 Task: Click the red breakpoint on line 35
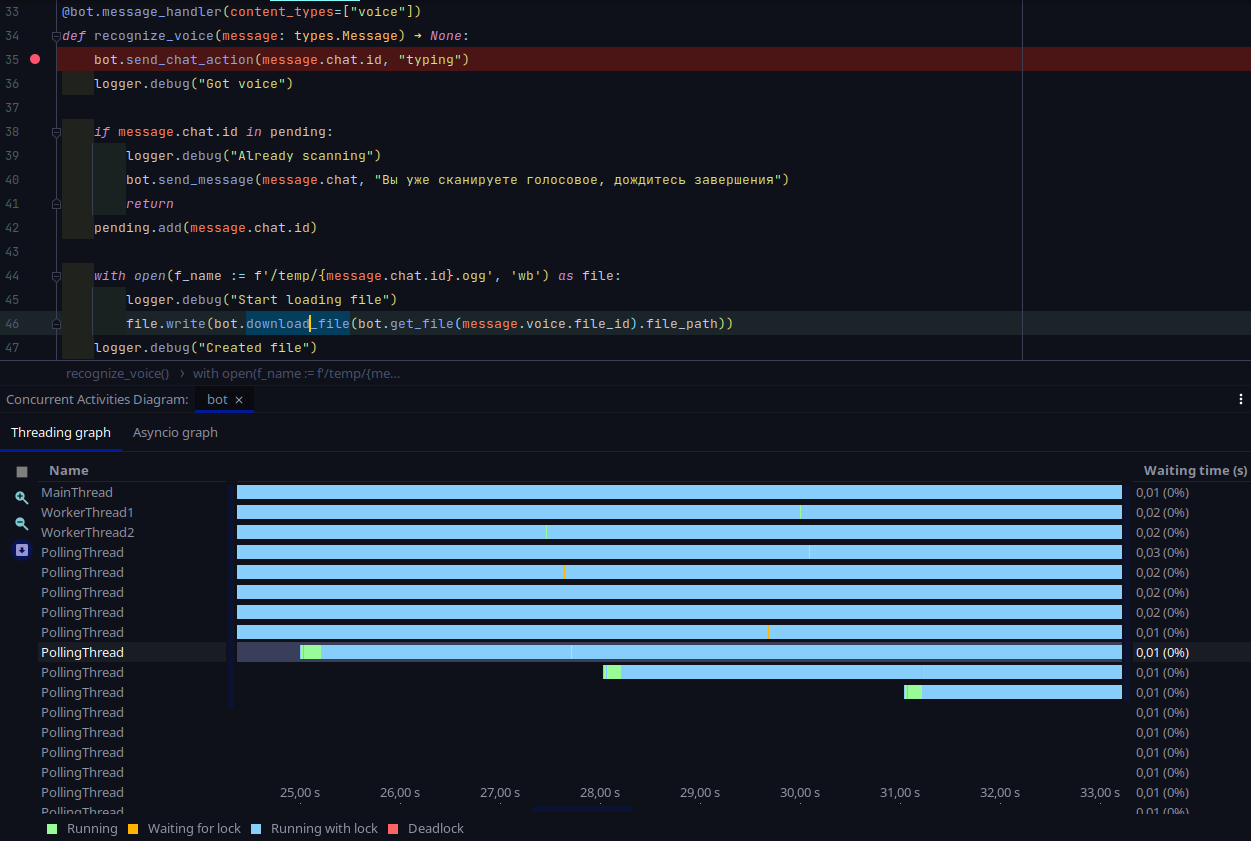(34, 59)
